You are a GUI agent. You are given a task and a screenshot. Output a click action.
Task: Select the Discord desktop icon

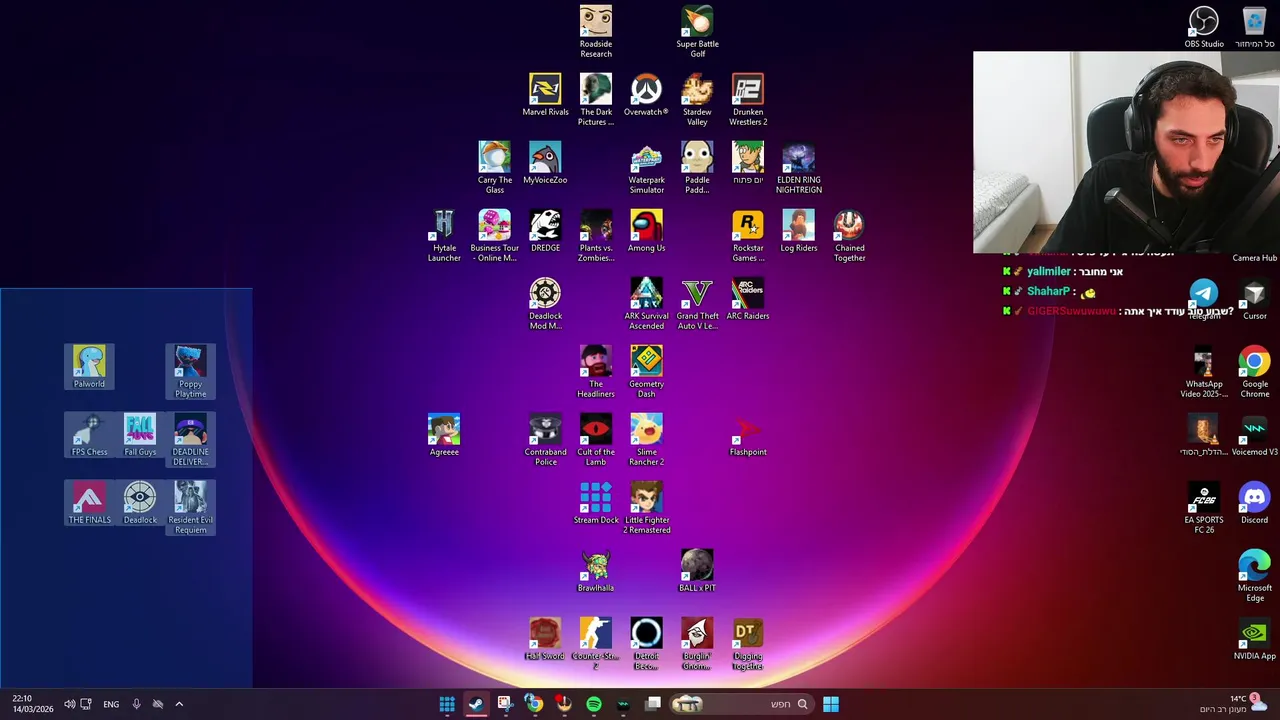coord(1254,503)
